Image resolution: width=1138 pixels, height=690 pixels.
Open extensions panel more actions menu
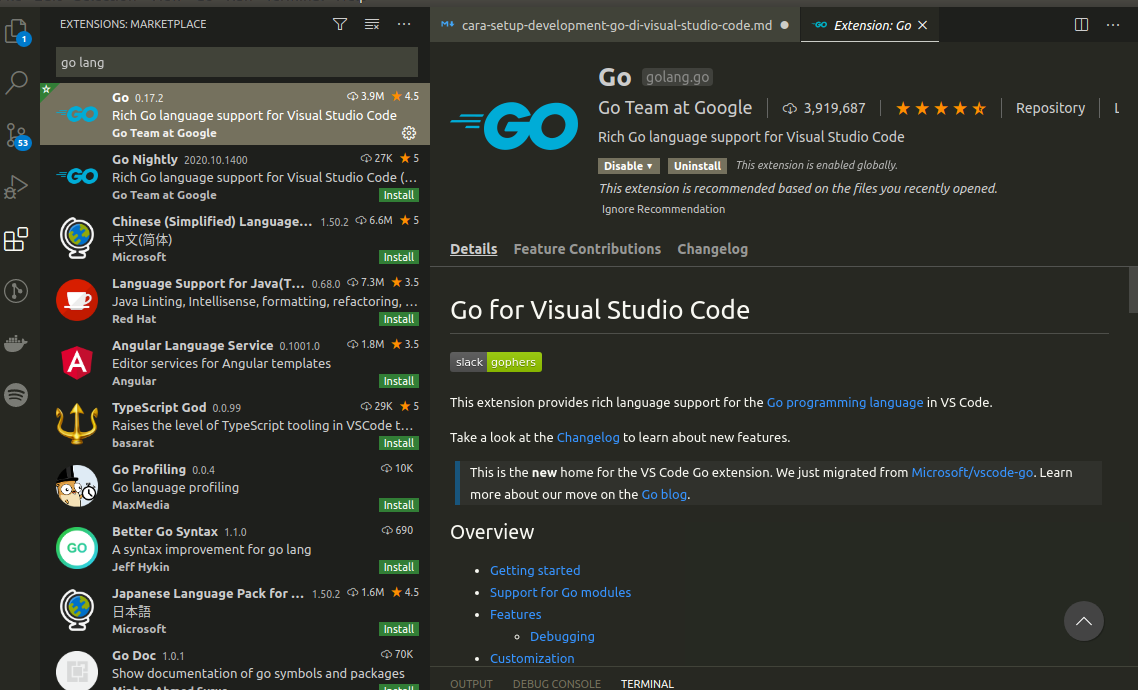pyautogui.click(x=404, y=24)
